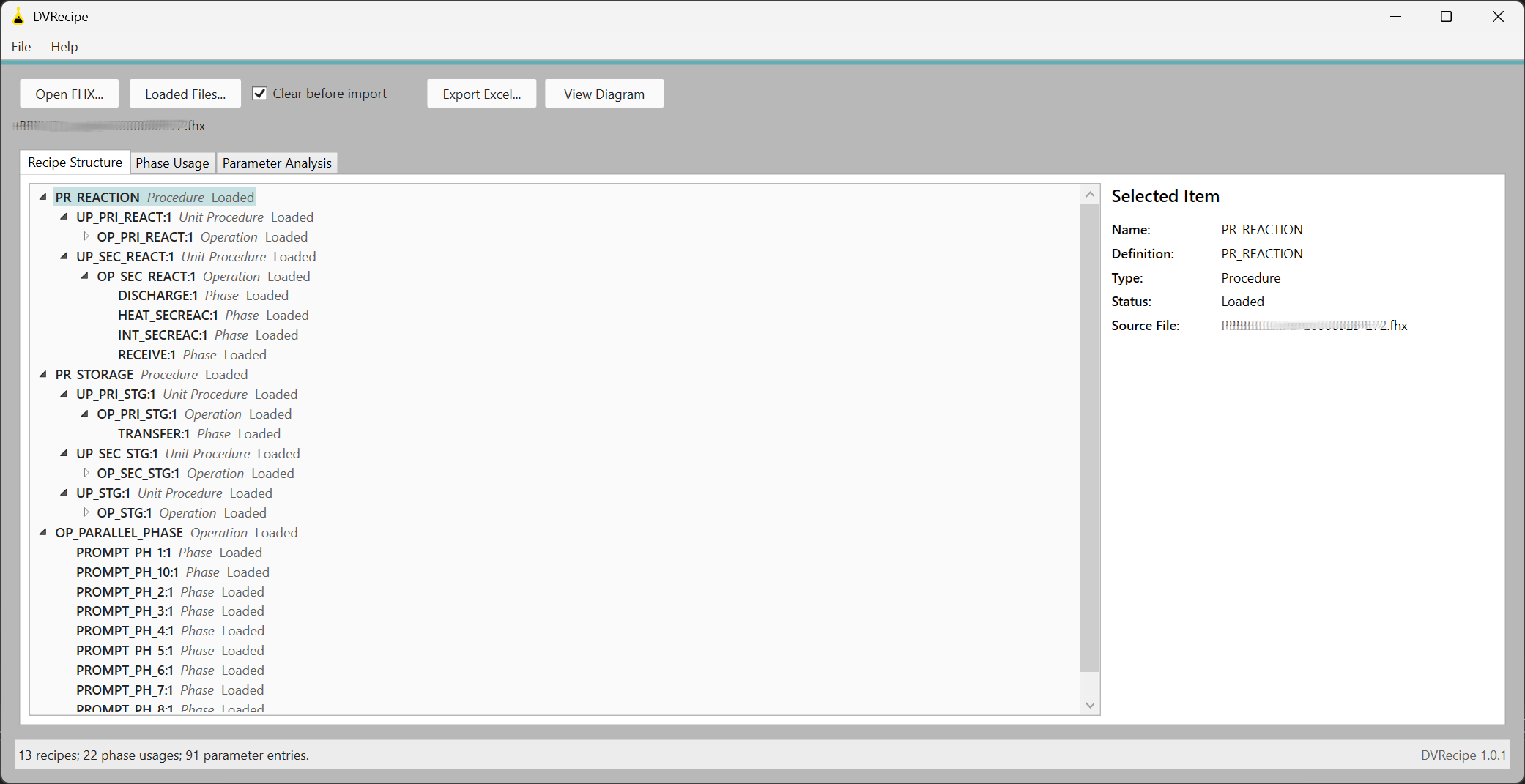This screenshot has height=784, width=1525.
Task: Select the HEAT_SECREAC:1 phase row
Action: [x=213, y=316]
